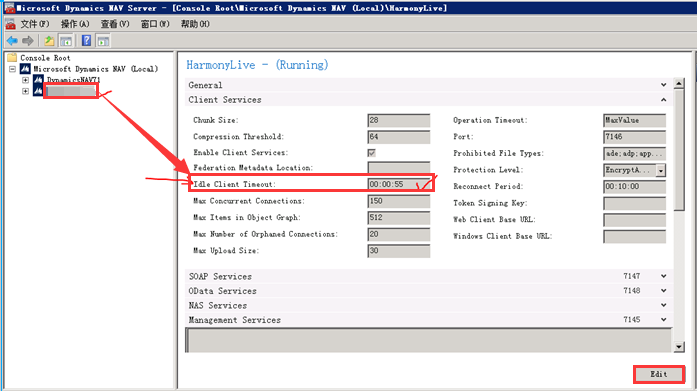Open the 文件(F) menu
Image resolution: width=697 pixels, height=391 pixels.
35,24
